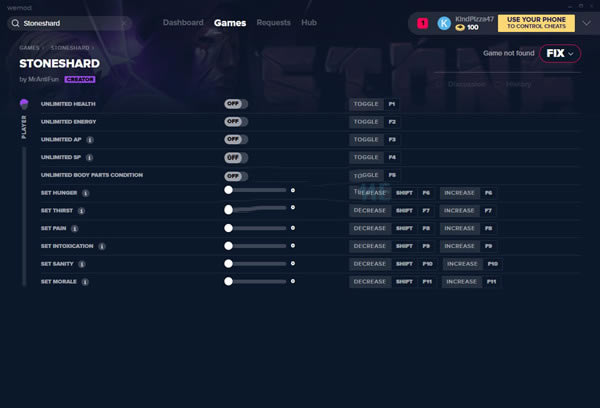Click the search magnifier icon
Screen dimensions: 600x408
tap(15, 22)
